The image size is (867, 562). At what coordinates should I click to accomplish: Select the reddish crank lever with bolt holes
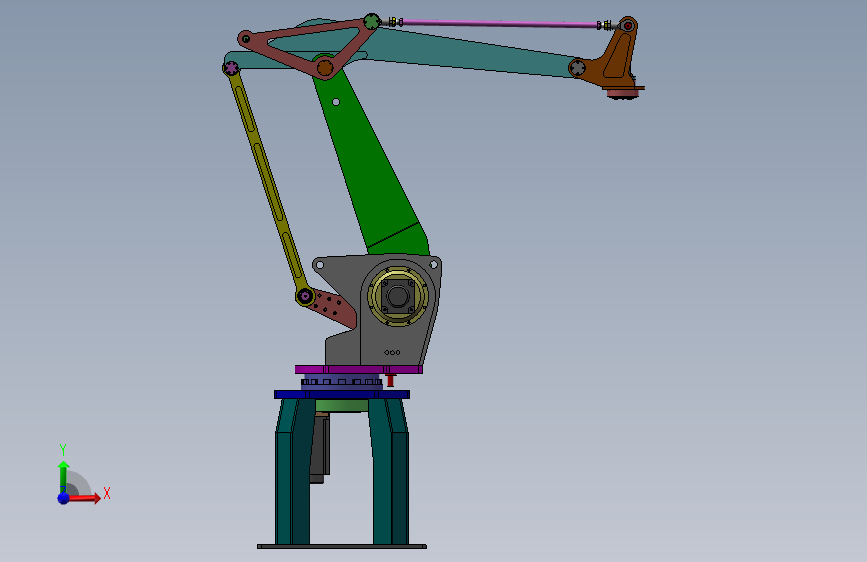(337, 310)
